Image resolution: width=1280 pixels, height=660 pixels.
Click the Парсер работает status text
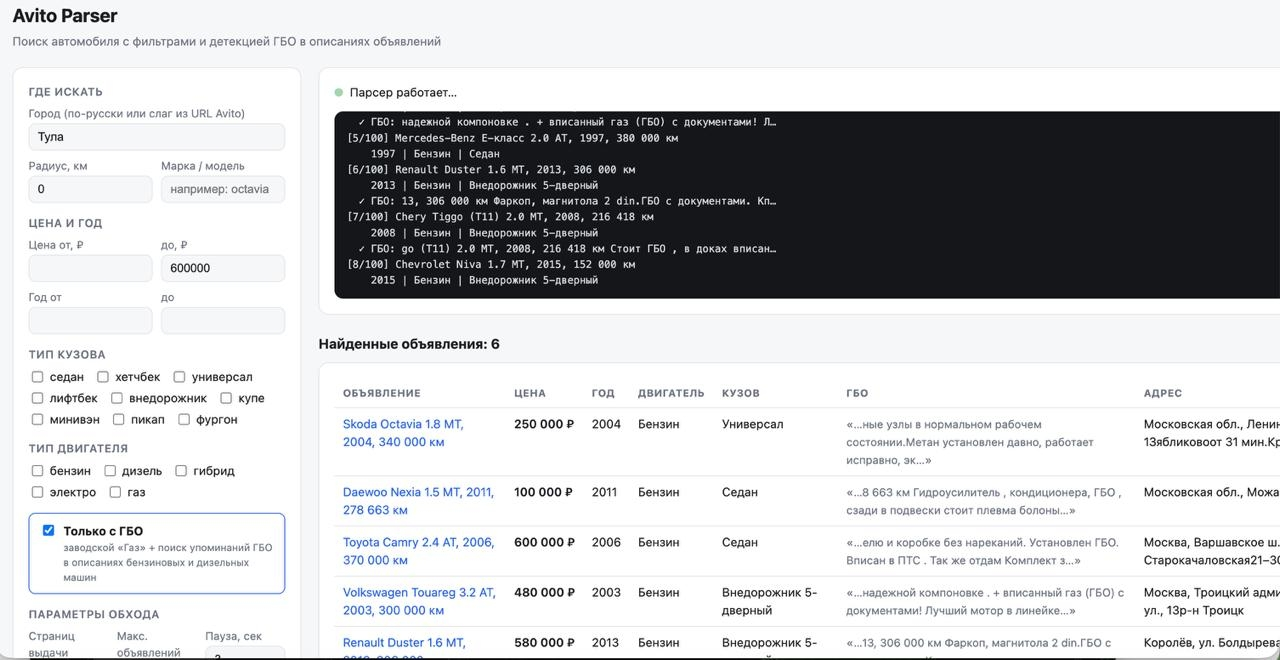tap(403, 92)
